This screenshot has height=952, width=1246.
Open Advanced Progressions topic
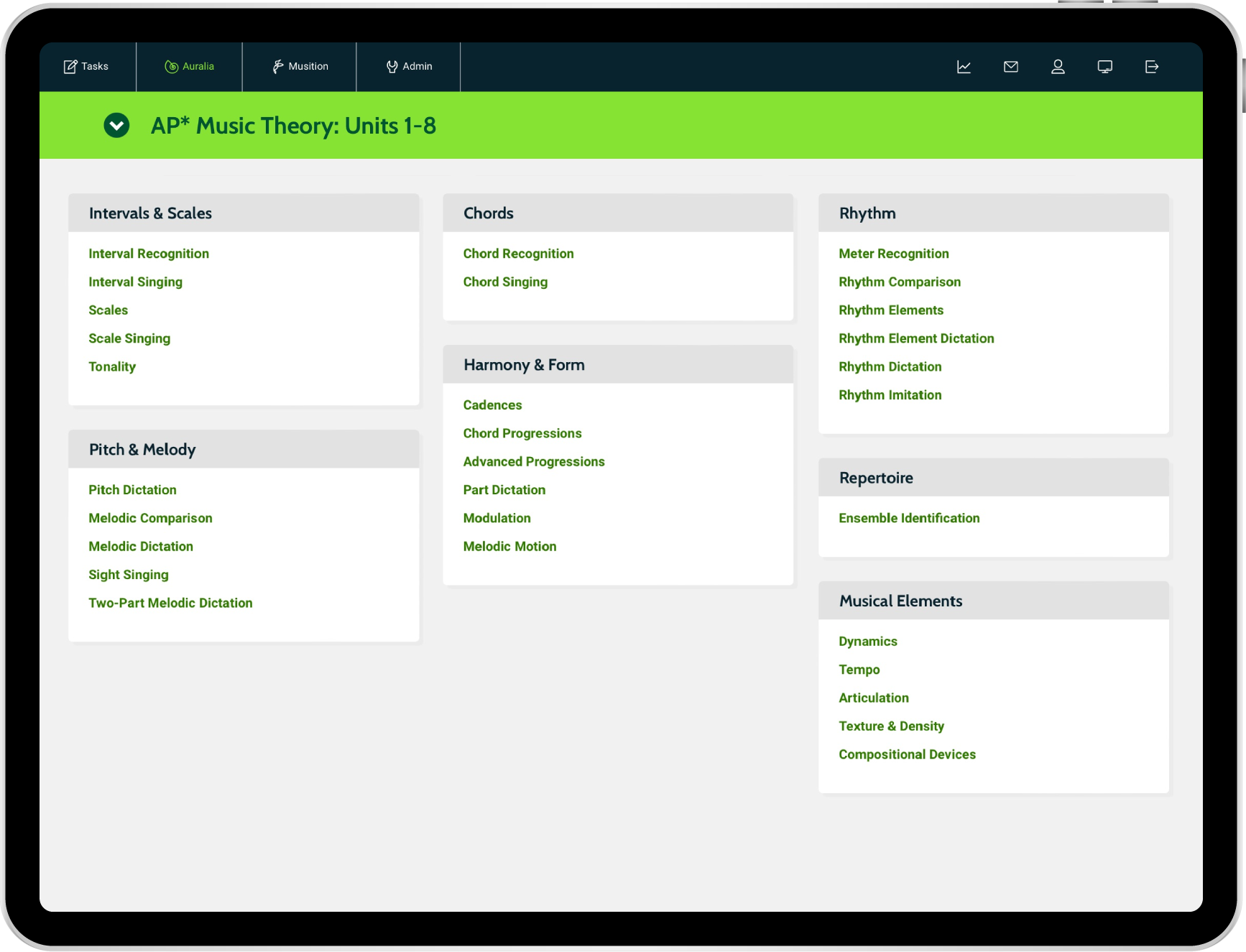[x=534, y=461]
